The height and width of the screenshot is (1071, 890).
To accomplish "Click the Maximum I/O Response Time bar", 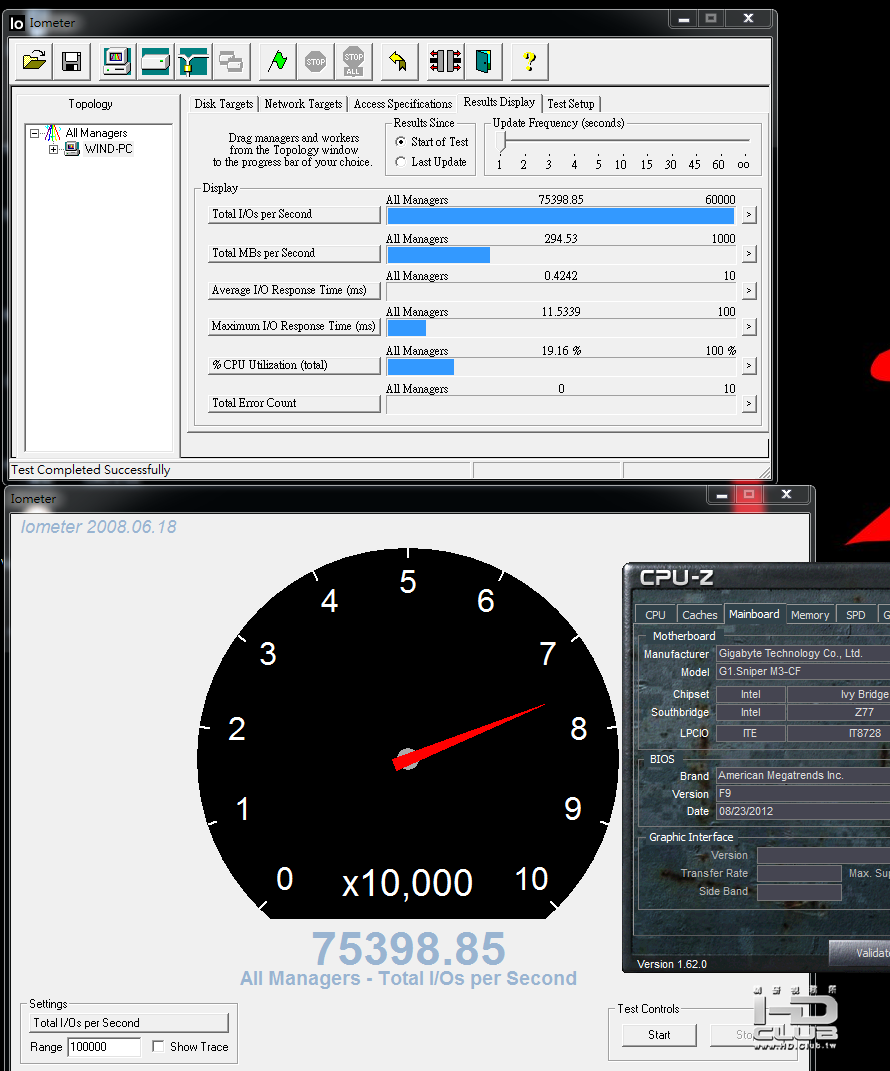I will click(x=561, y=328).
